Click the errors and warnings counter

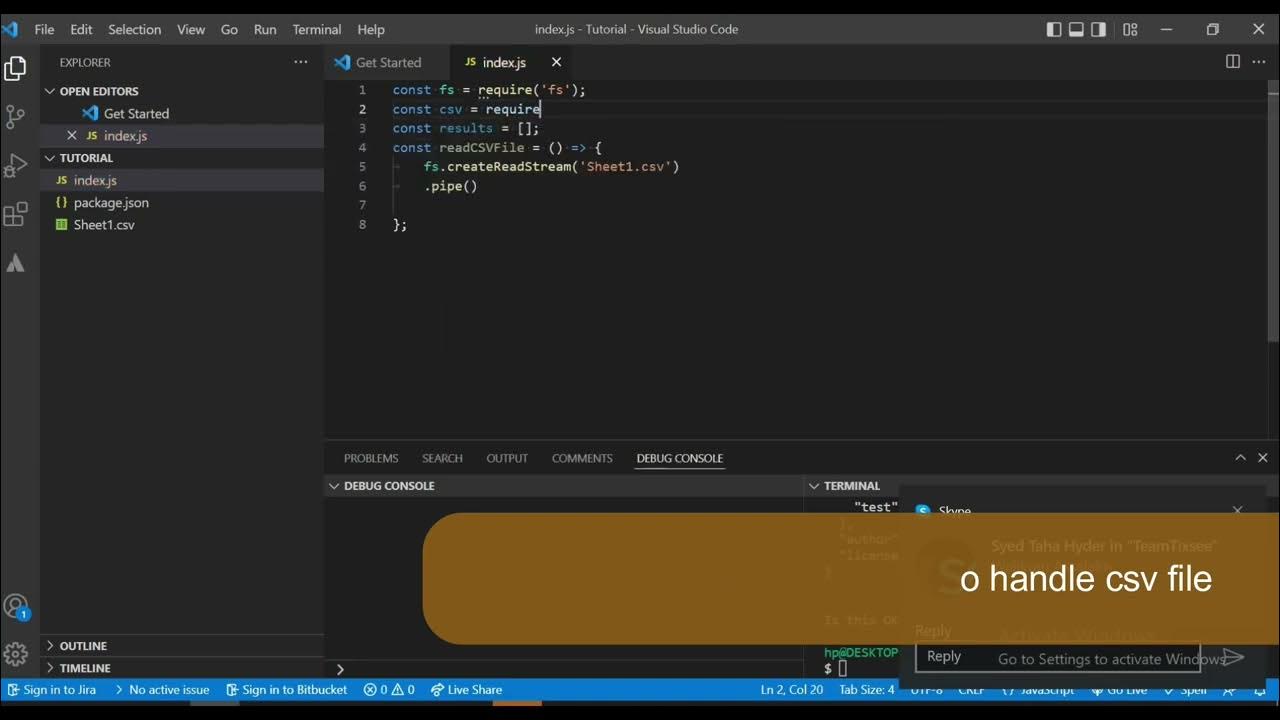(389, 690)
